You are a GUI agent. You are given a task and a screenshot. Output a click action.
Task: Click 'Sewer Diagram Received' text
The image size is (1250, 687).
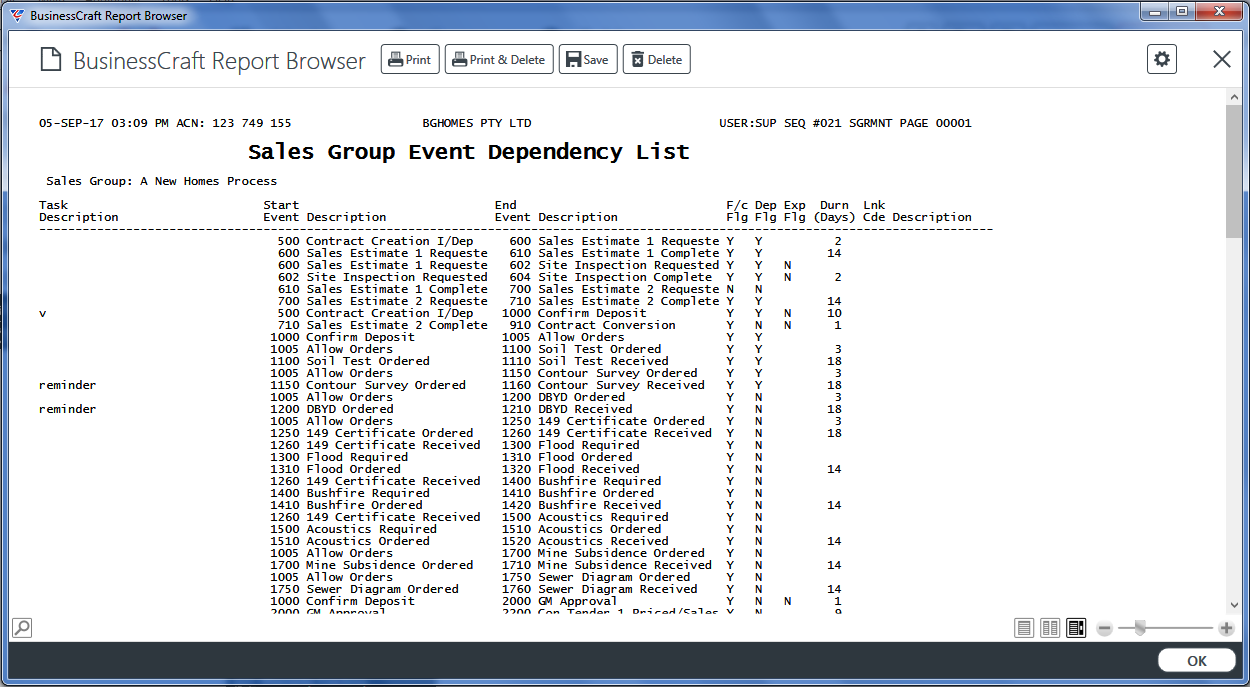click(x=618, y=589)
